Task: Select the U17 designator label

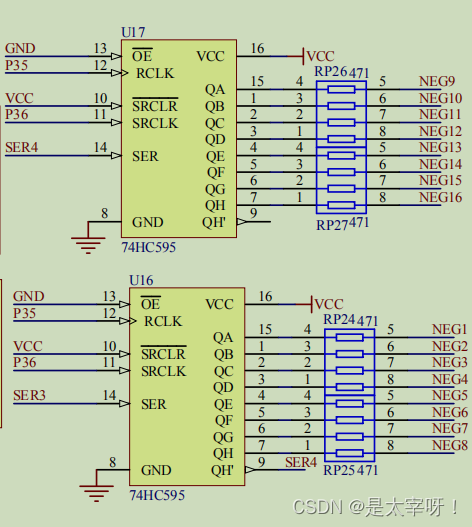Action: coord(133,33)
